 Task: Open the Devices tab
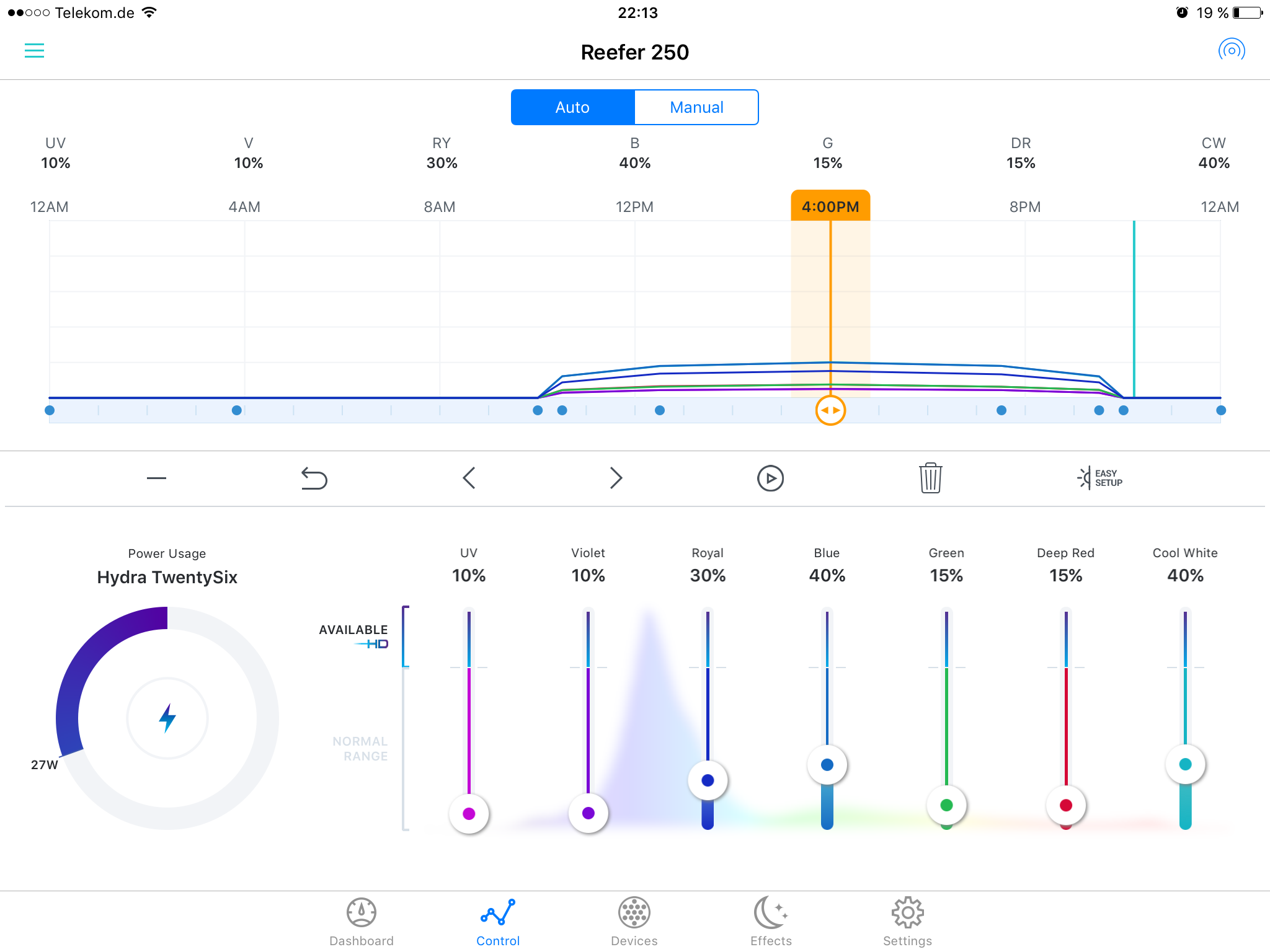634,922
